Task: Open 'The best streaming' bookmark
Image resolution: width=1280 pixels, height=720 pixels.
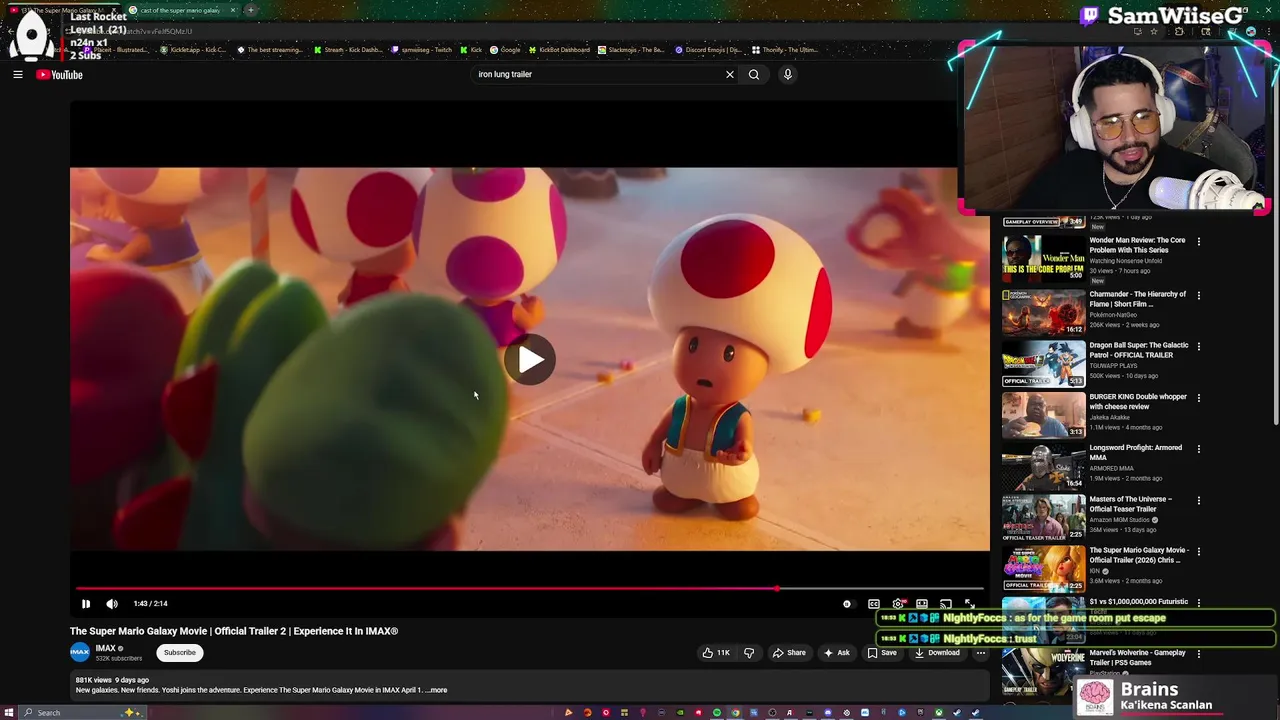Action: tap(270, 50)
